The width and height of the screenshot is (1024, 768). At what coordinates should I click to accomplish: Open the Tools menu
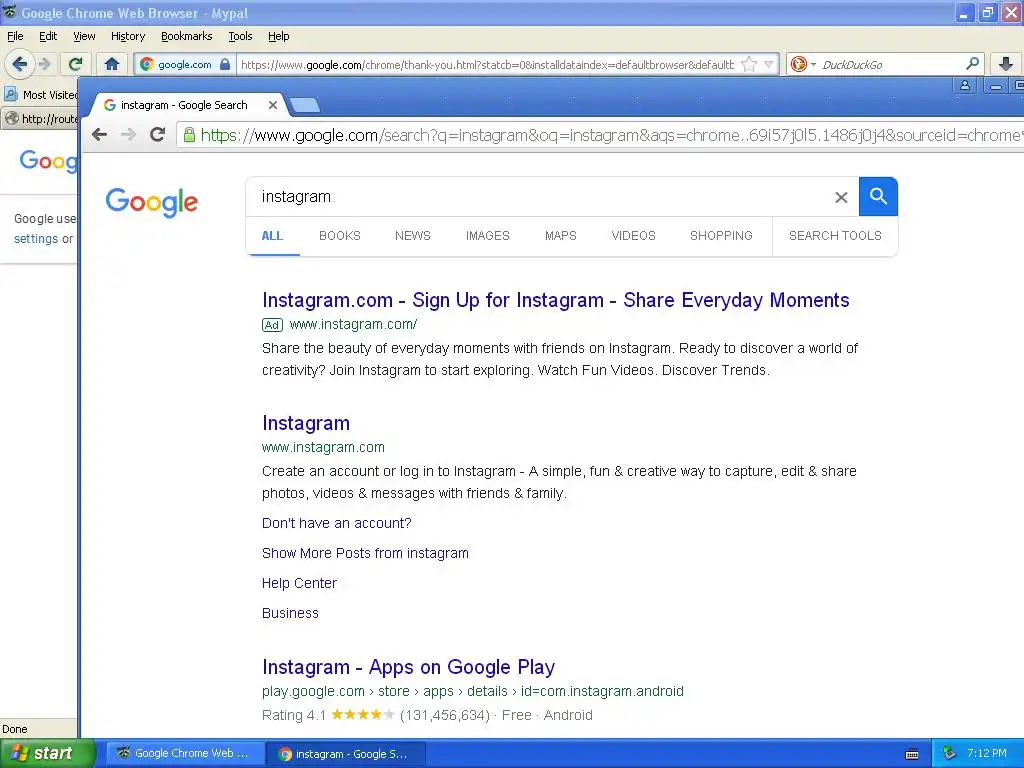240,36
